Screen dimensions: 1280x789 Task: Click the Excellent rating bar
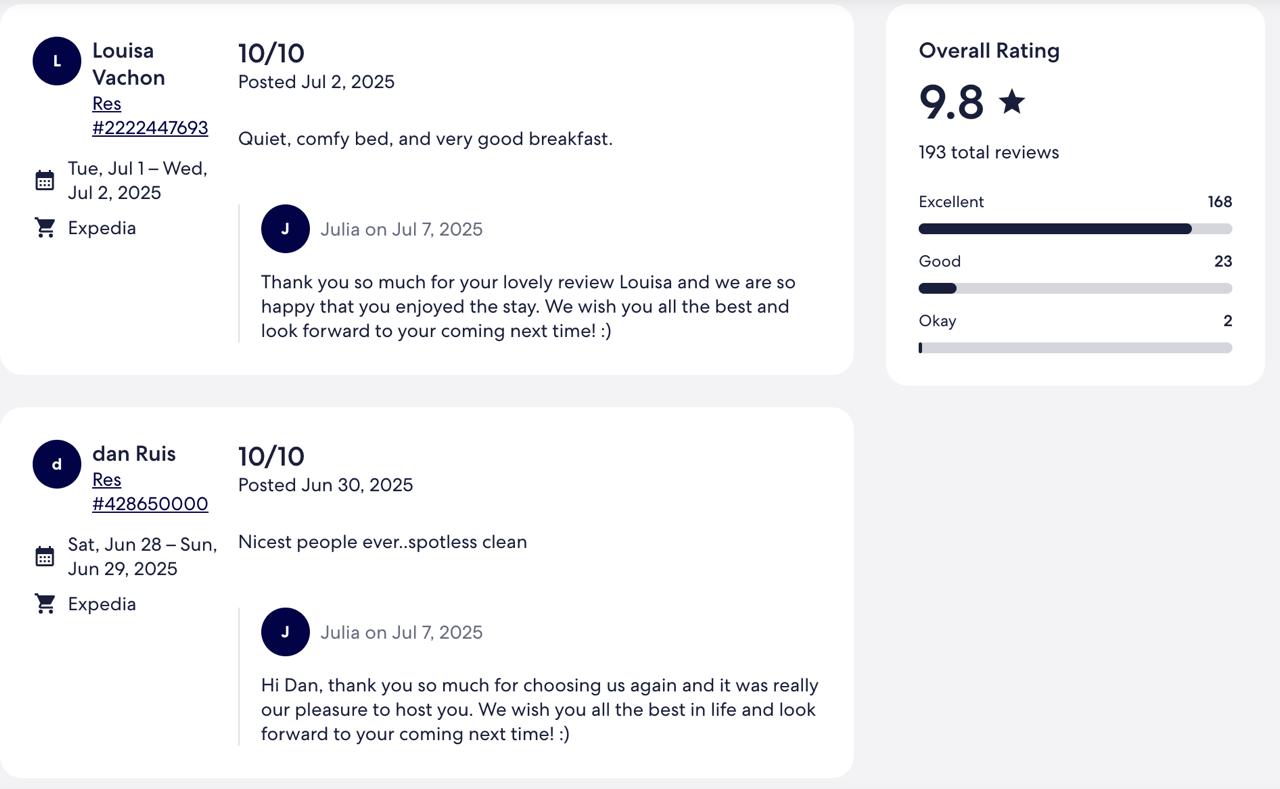click(1075, 229)
